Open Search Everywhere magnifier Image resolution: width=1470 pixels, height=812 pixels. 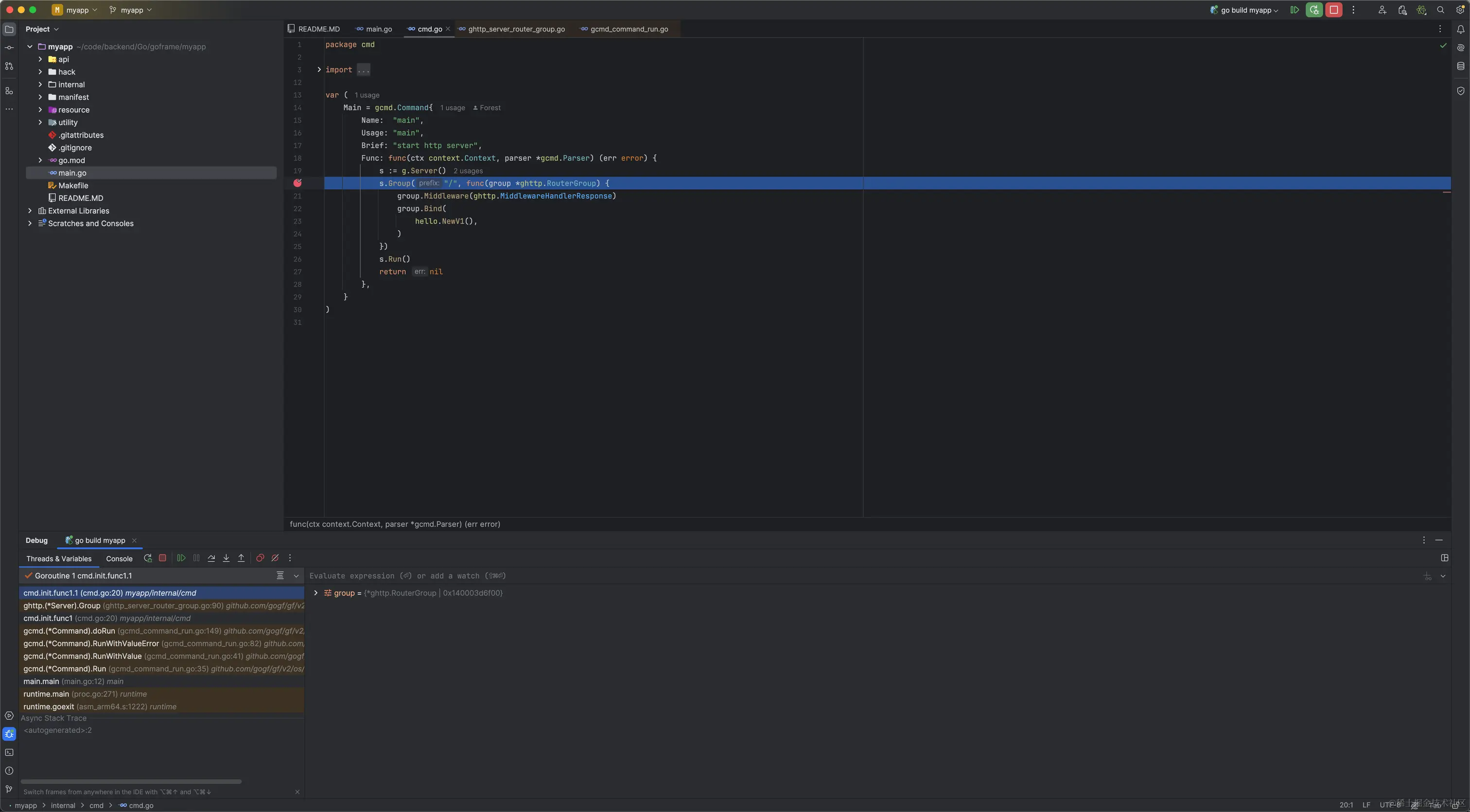[1440, 10]
